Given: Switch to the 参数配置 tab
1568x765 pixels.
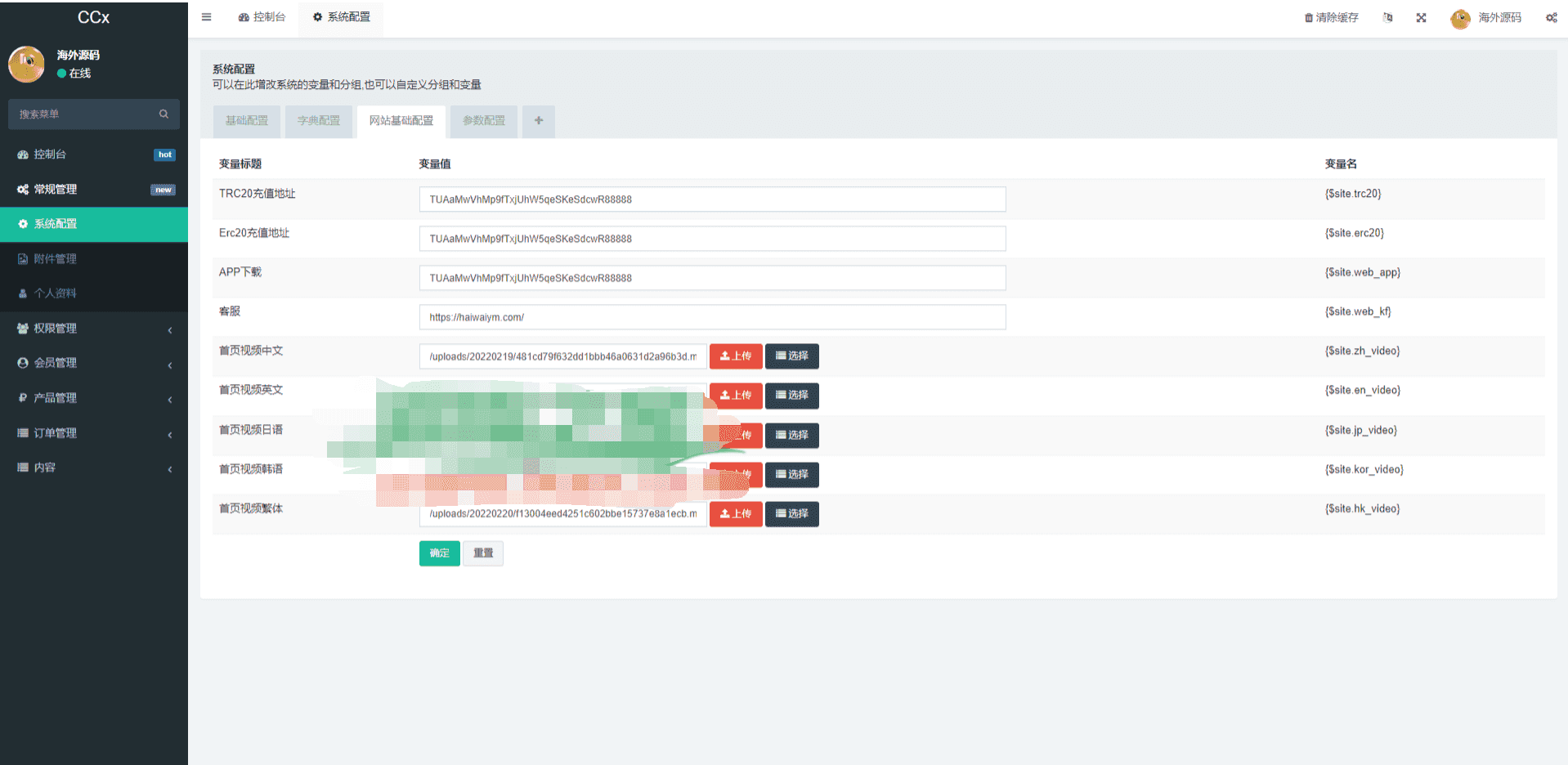Looking at the screenshot, I should 484,121.
